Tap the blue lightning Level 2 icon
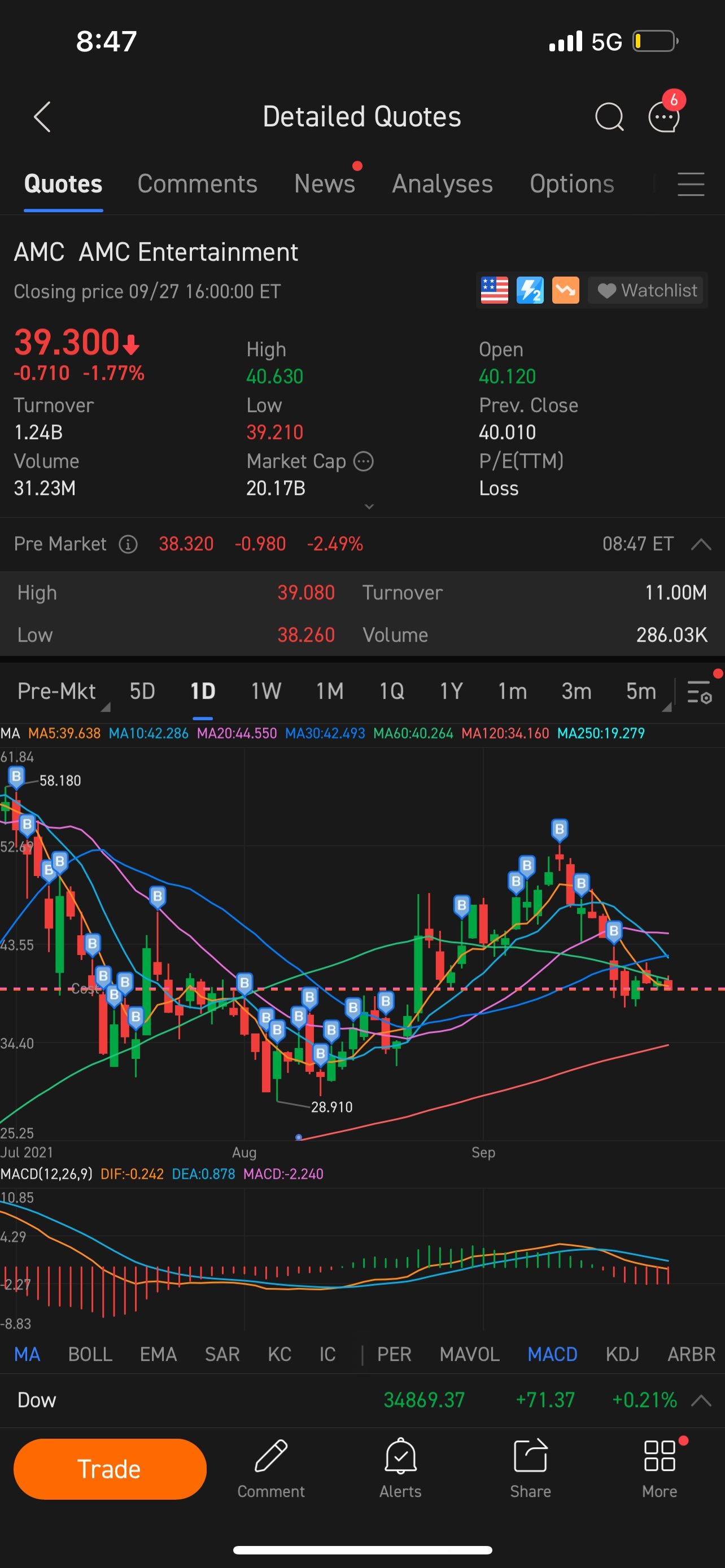The height and width of the screenshot is (1568, 725). 530,290
